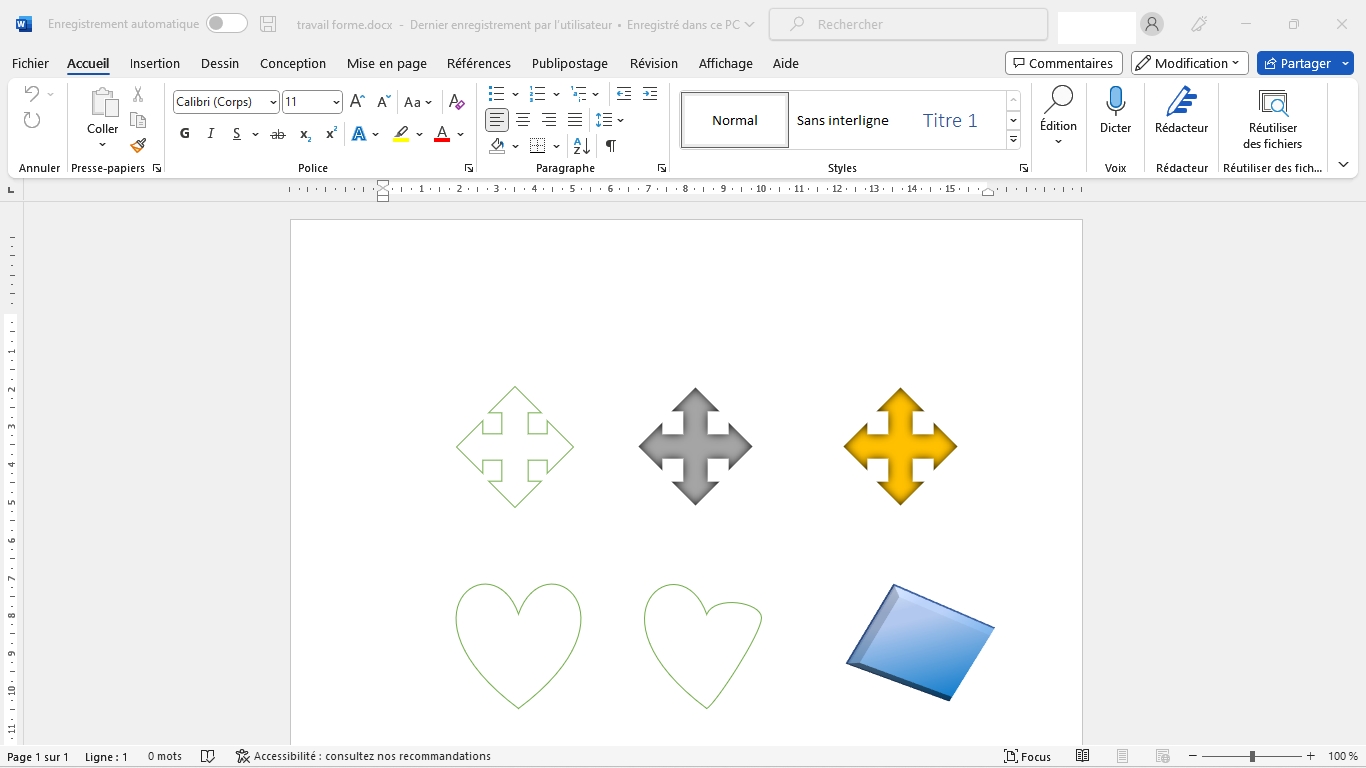
Task: Expand the Styles gallery more arrow
Action: [x=1013, y=140]
